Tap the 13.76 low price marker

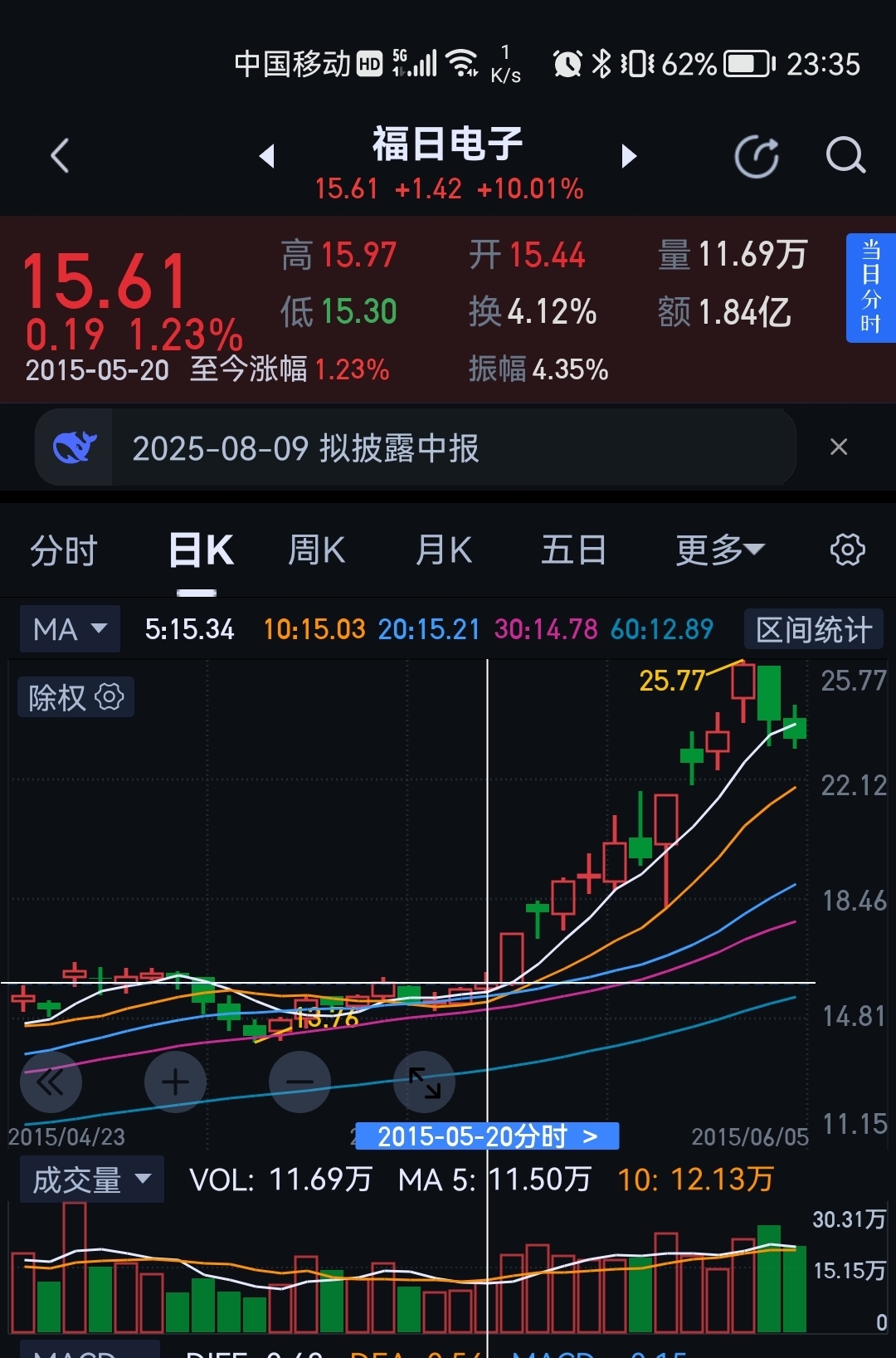click(327, 1018)
